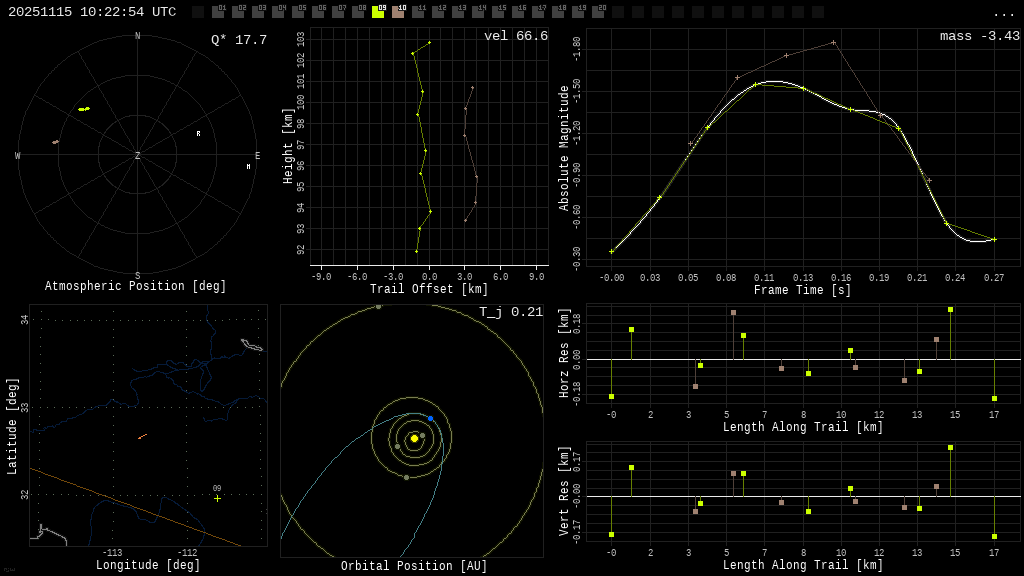1024x576 pixels.
Task: Choose station square 12
Action: 438,12
